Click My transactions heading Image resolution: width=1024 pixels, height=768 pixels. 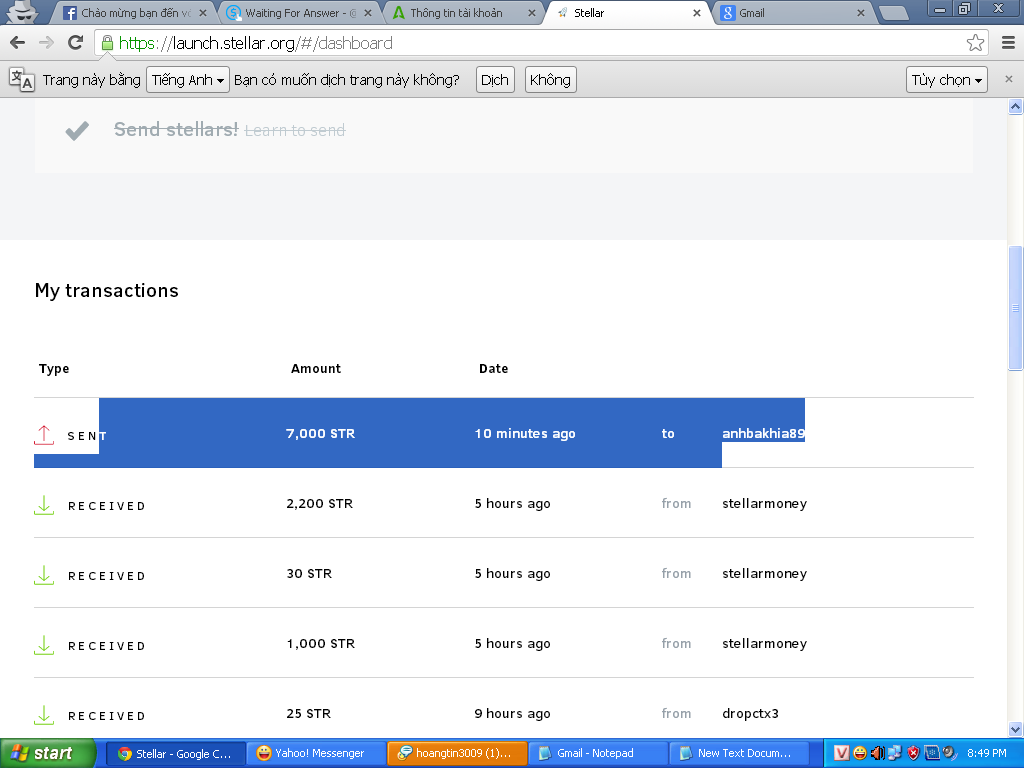(x=106, y=291)
